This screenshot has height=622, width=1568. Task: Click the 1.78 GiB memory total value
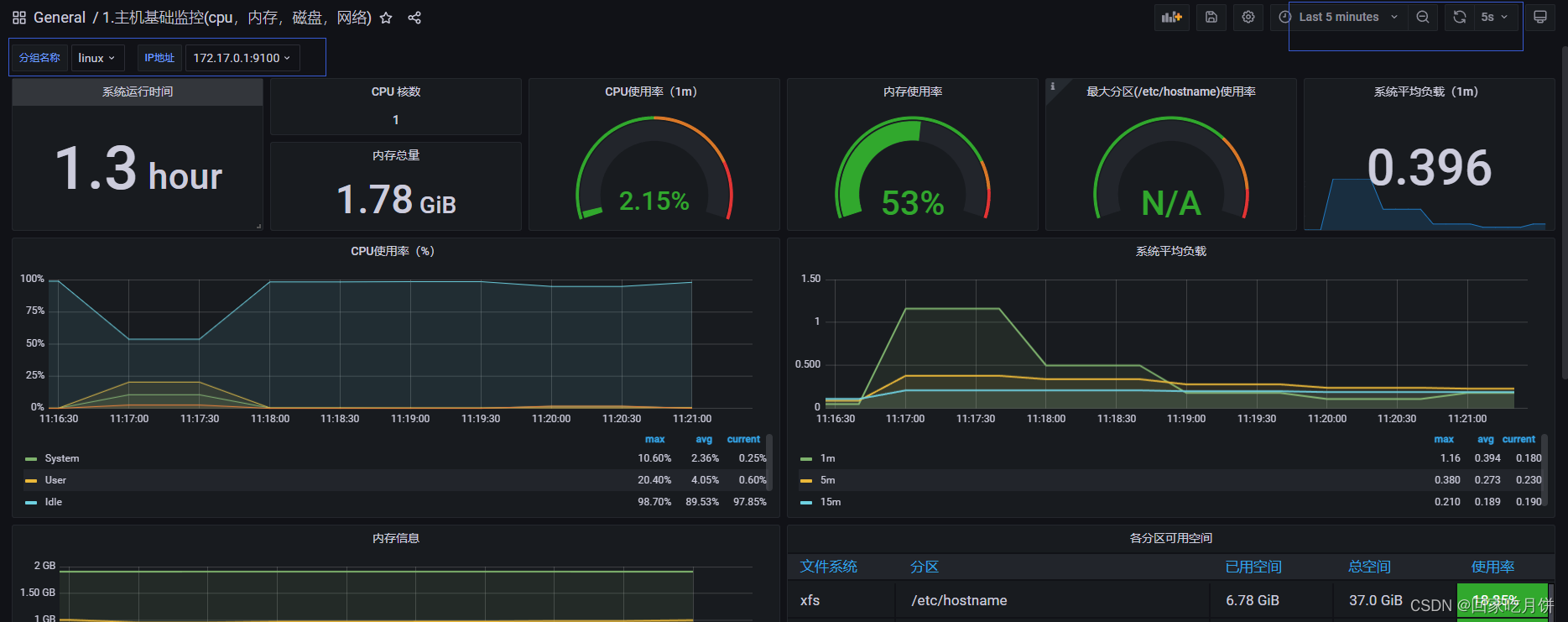coord(396,200)
